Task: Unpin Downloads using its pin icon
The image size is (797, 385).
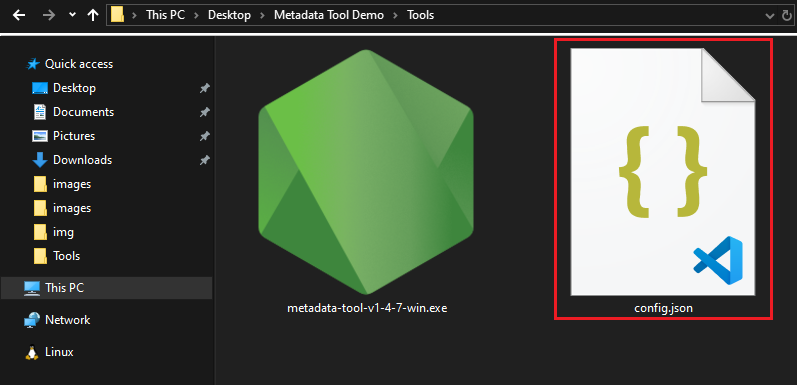Action: coord(204,160)
